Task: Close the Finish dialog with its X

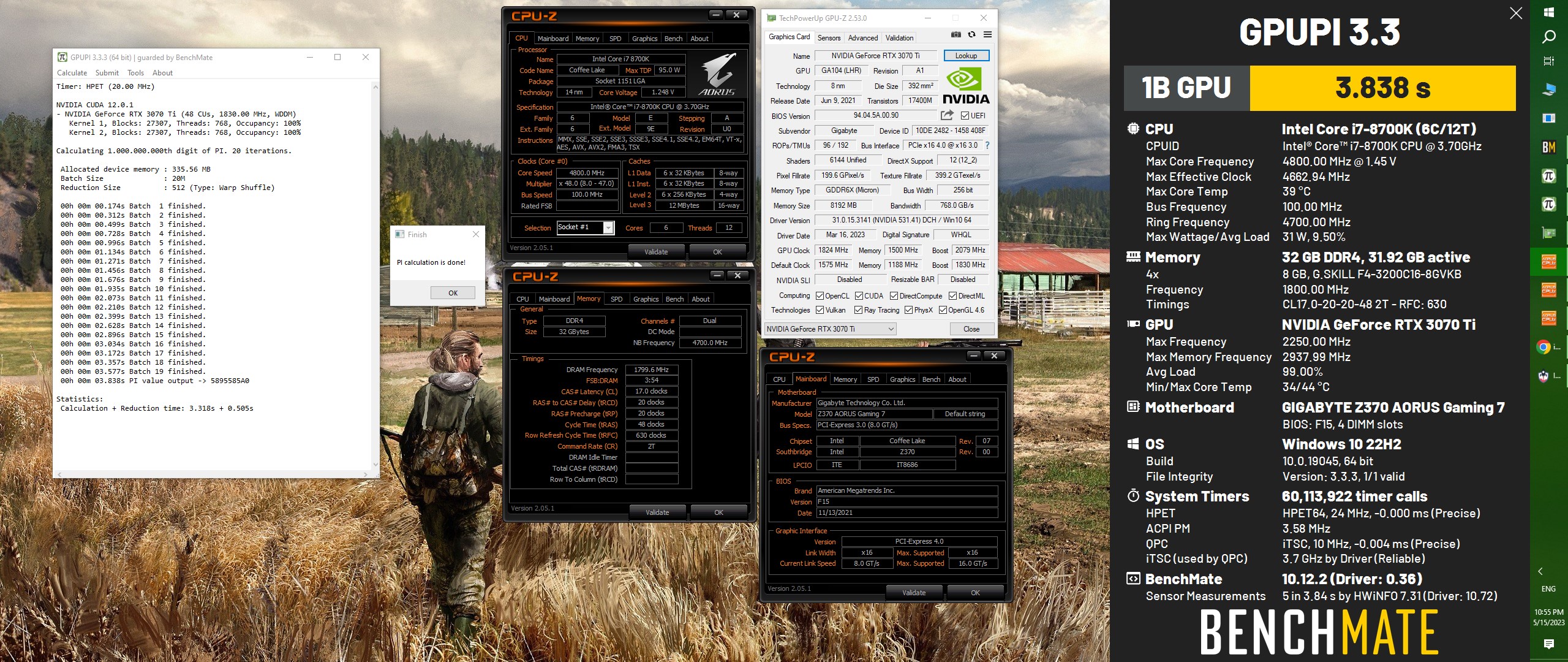Action: click(476, 234)
